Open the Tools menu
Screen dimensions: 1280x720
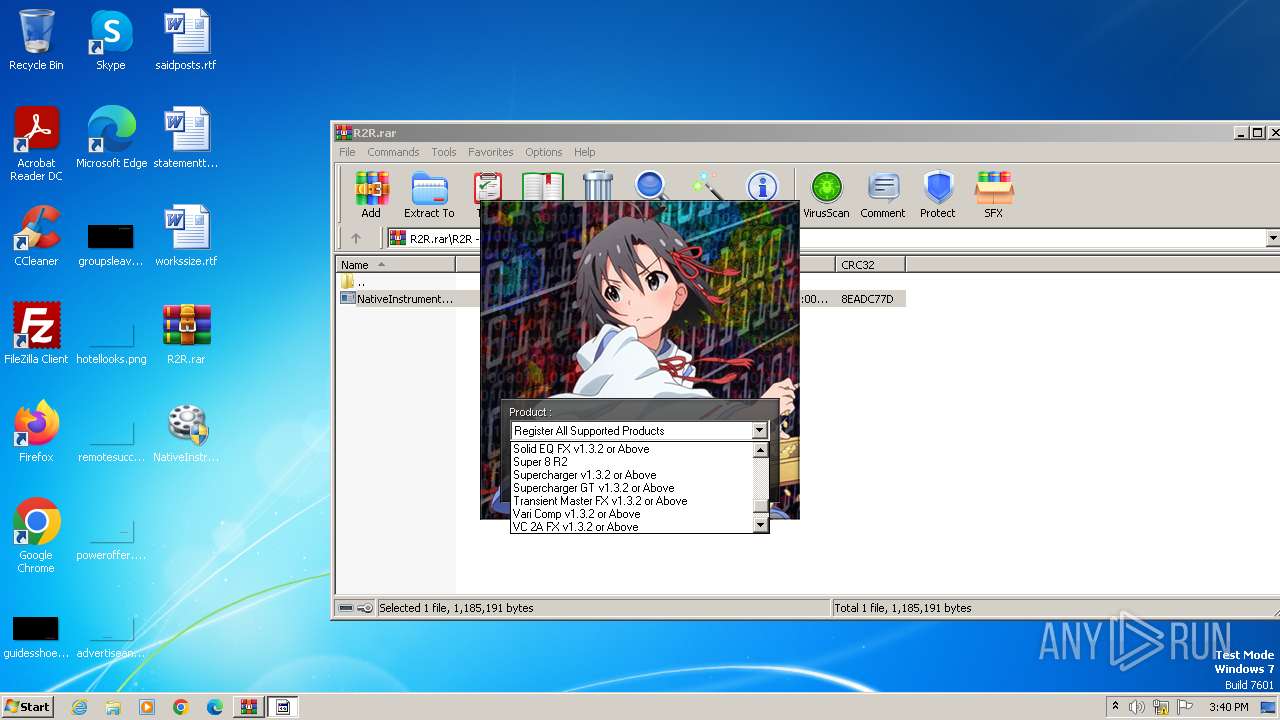[x=444, y=152]
